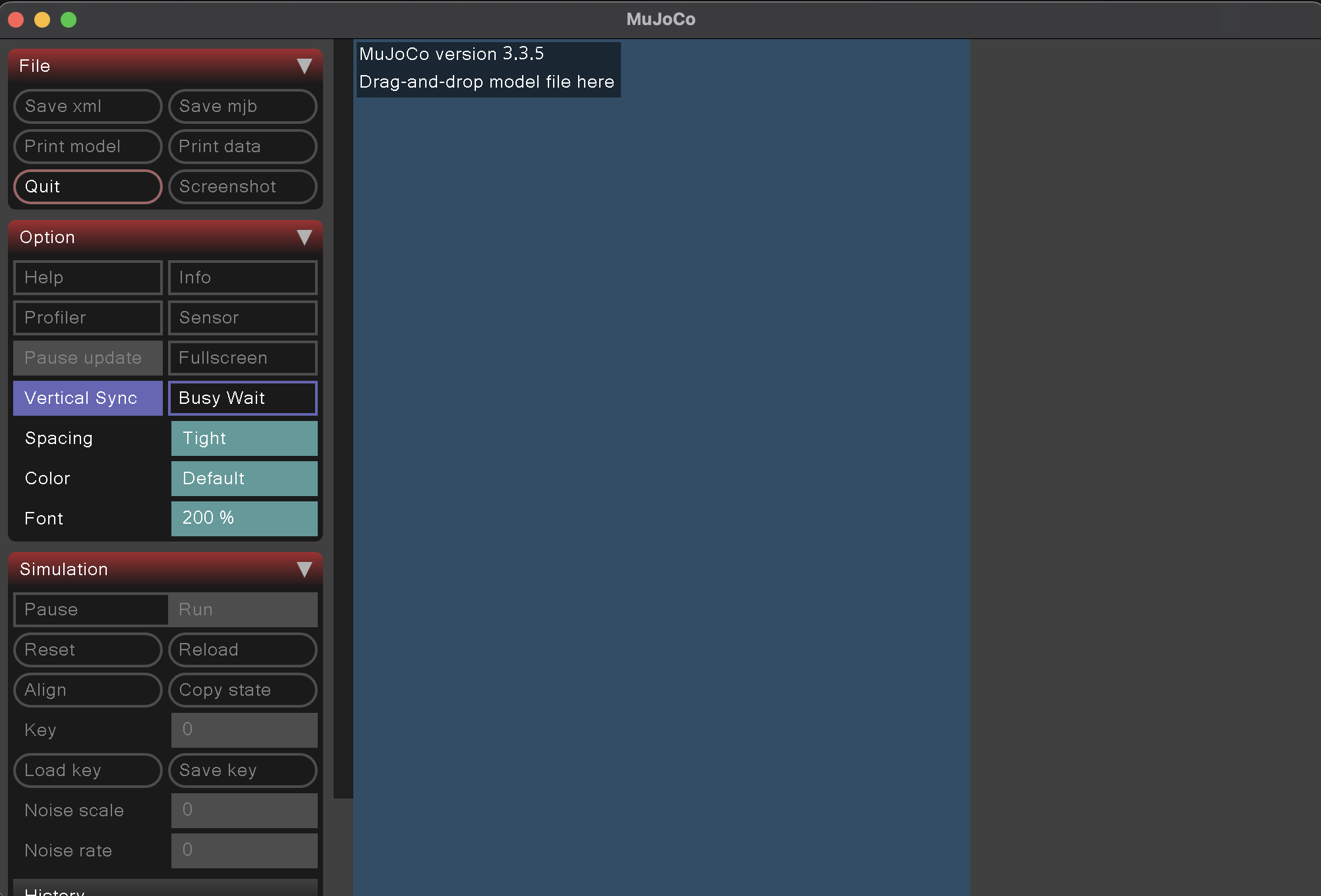
Task: Toggle the Profiler display
Action: 88,318
